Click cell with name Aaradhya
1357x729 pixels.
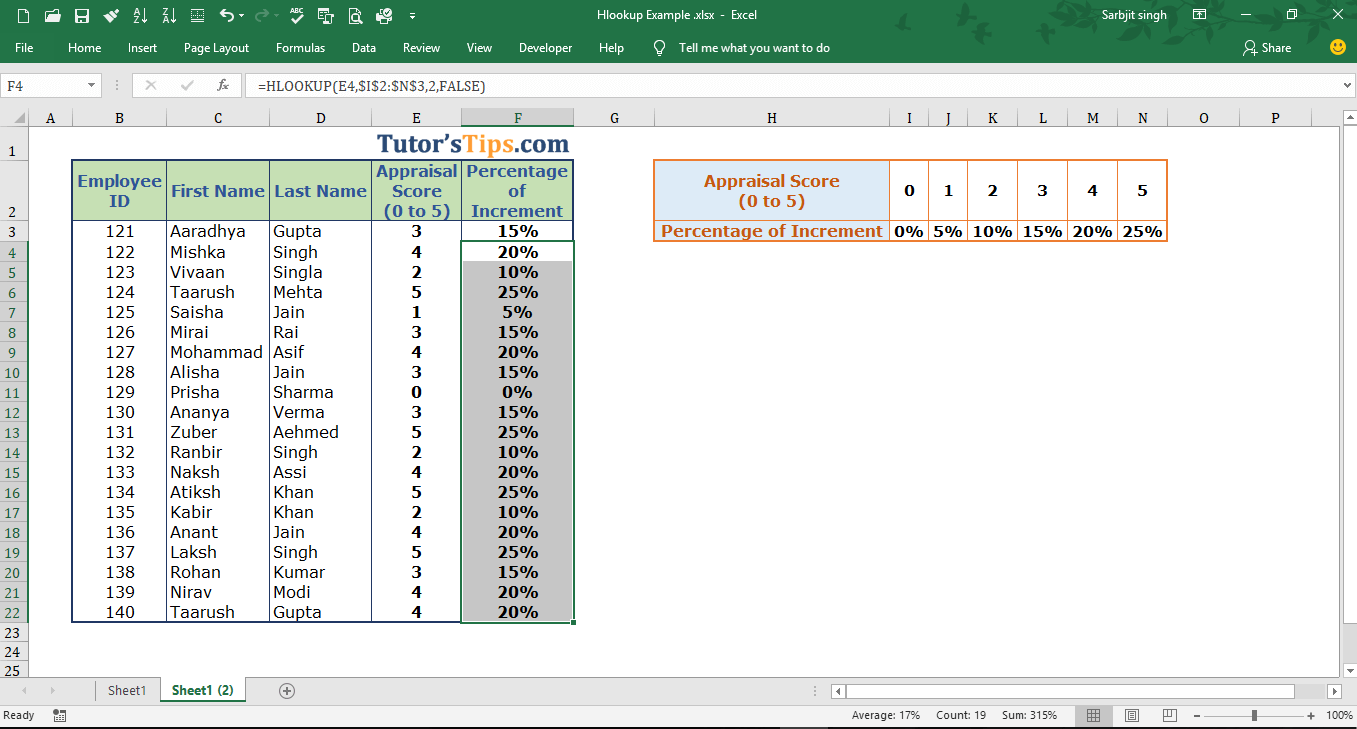pyautogui.click(x=218, y=231)
